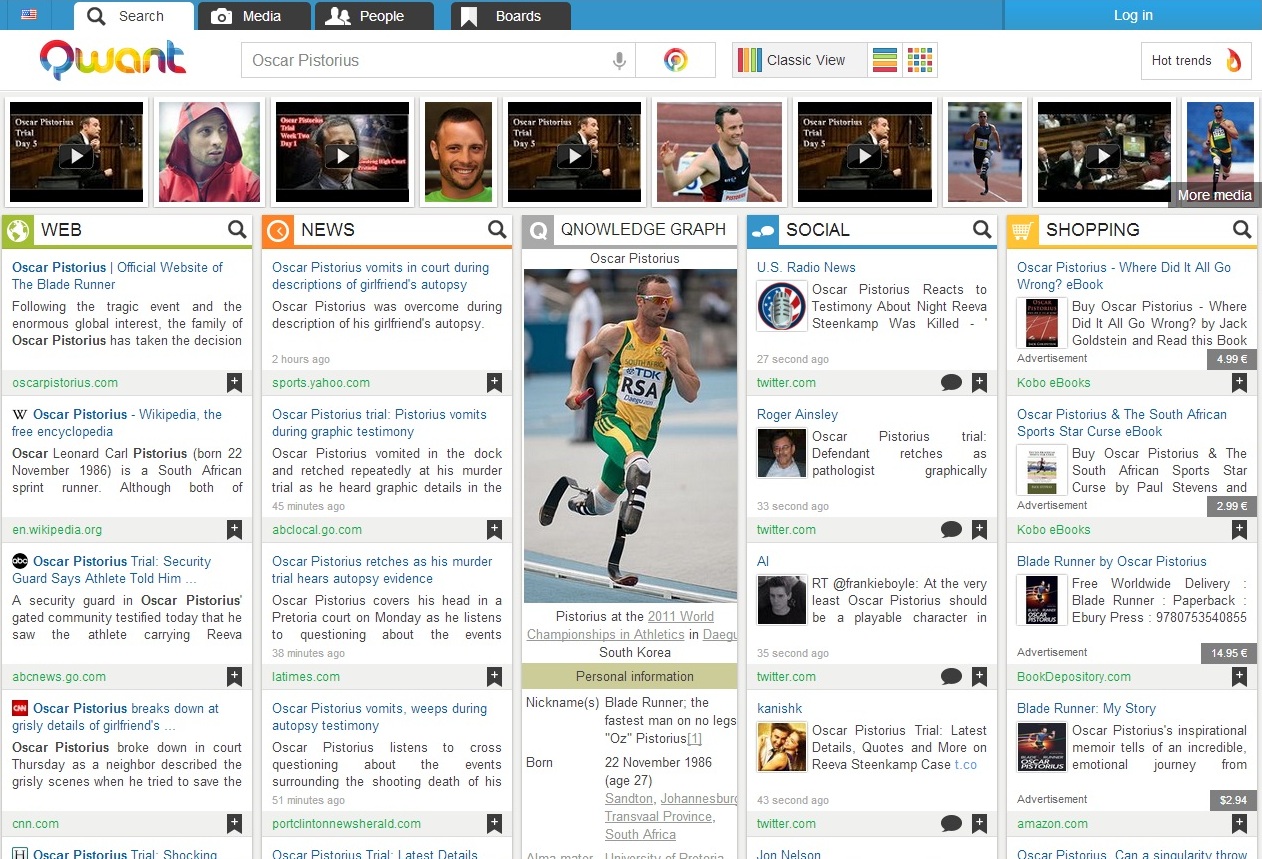Viewport: 1262px width, 859px height.
Task: Activate voice search microphone
Action: click(x=620, y=60)
